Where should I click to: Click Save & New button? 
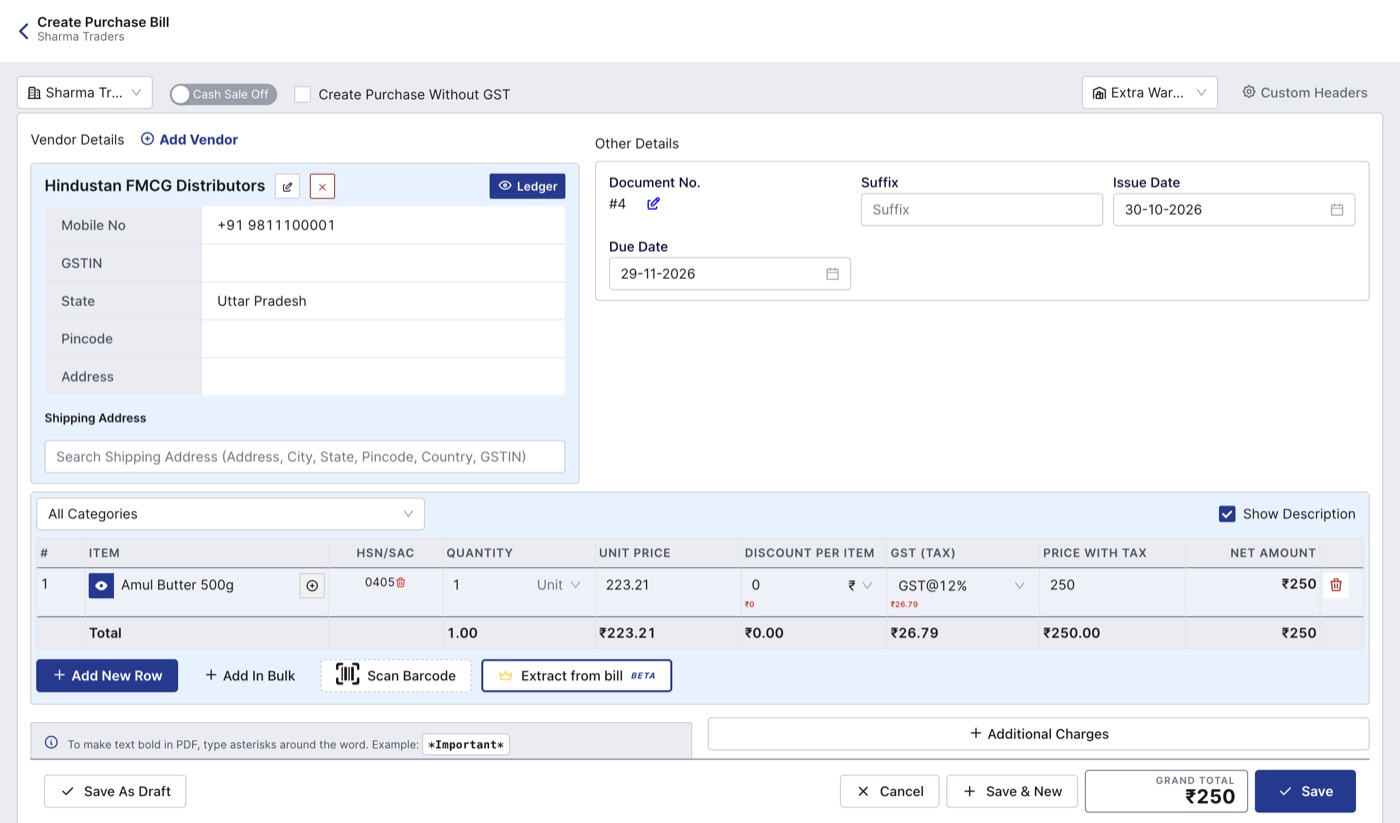click(x=1012, y=791)
